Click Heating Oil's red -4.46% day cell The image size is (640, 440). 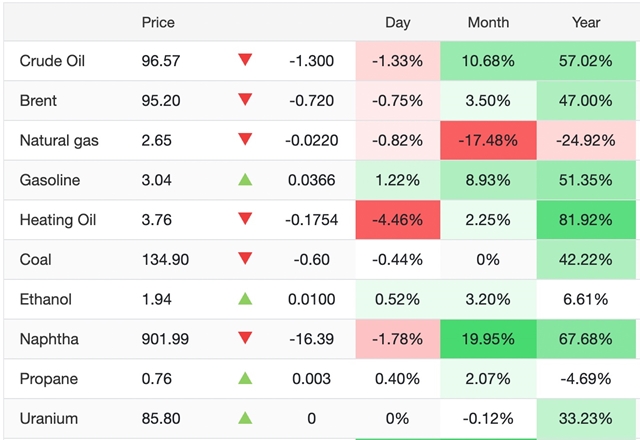pyautogui.click(x=397, y=220)
